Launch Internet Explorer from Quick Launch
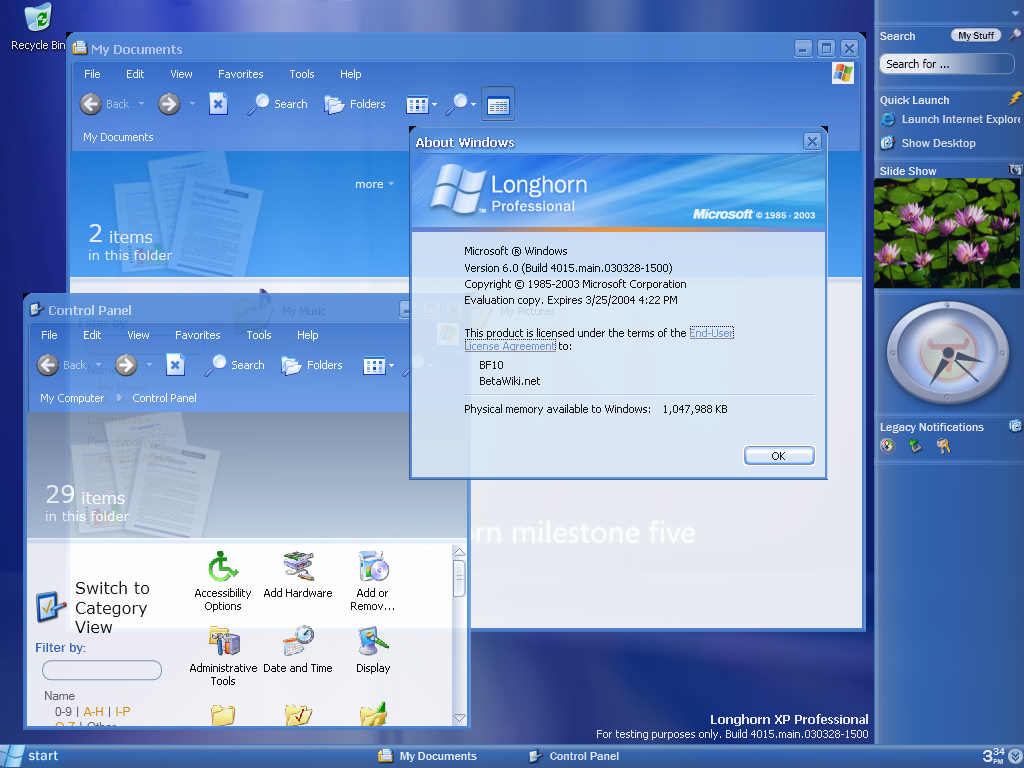1024x768 pixels. 948,119
